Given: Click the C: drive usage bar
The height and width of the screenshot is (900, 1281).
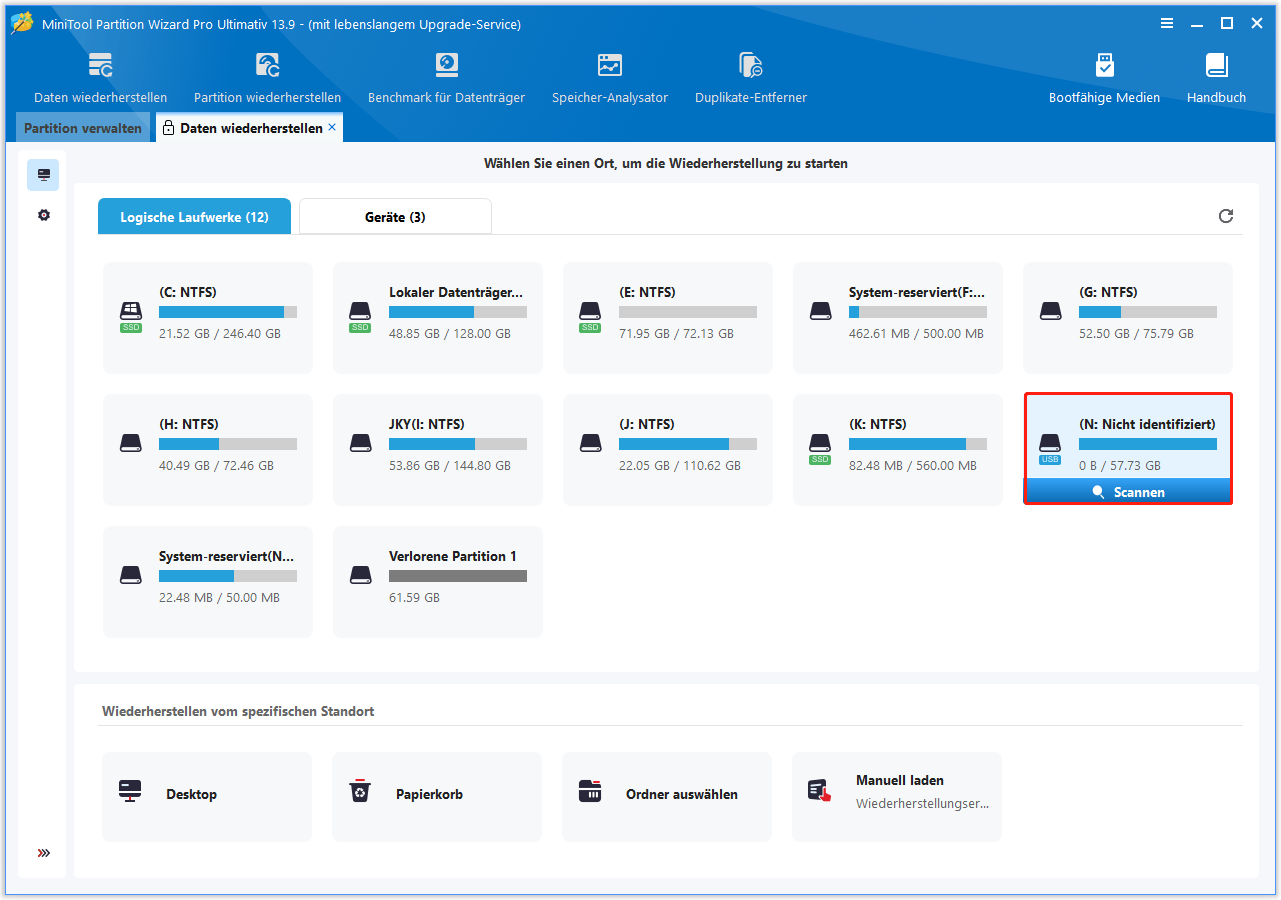Looking at the screenshot, I should click(x=228, y=312).
